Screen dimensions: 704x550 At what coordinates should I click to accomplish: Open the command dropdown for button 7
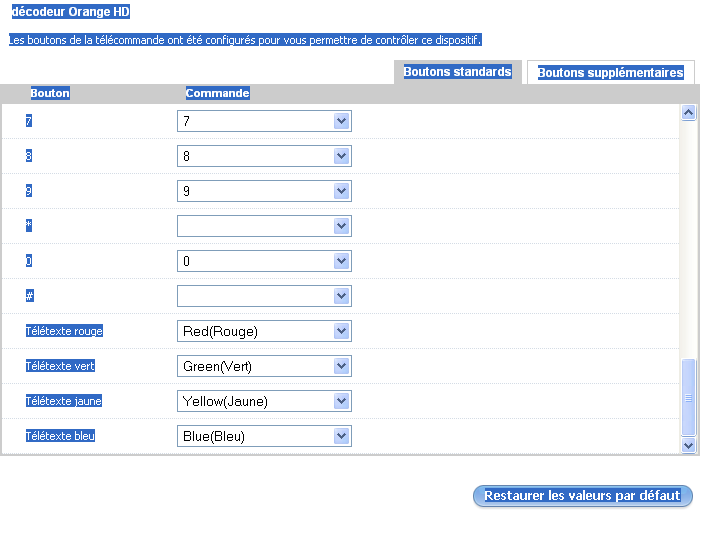tap(264, 121)
